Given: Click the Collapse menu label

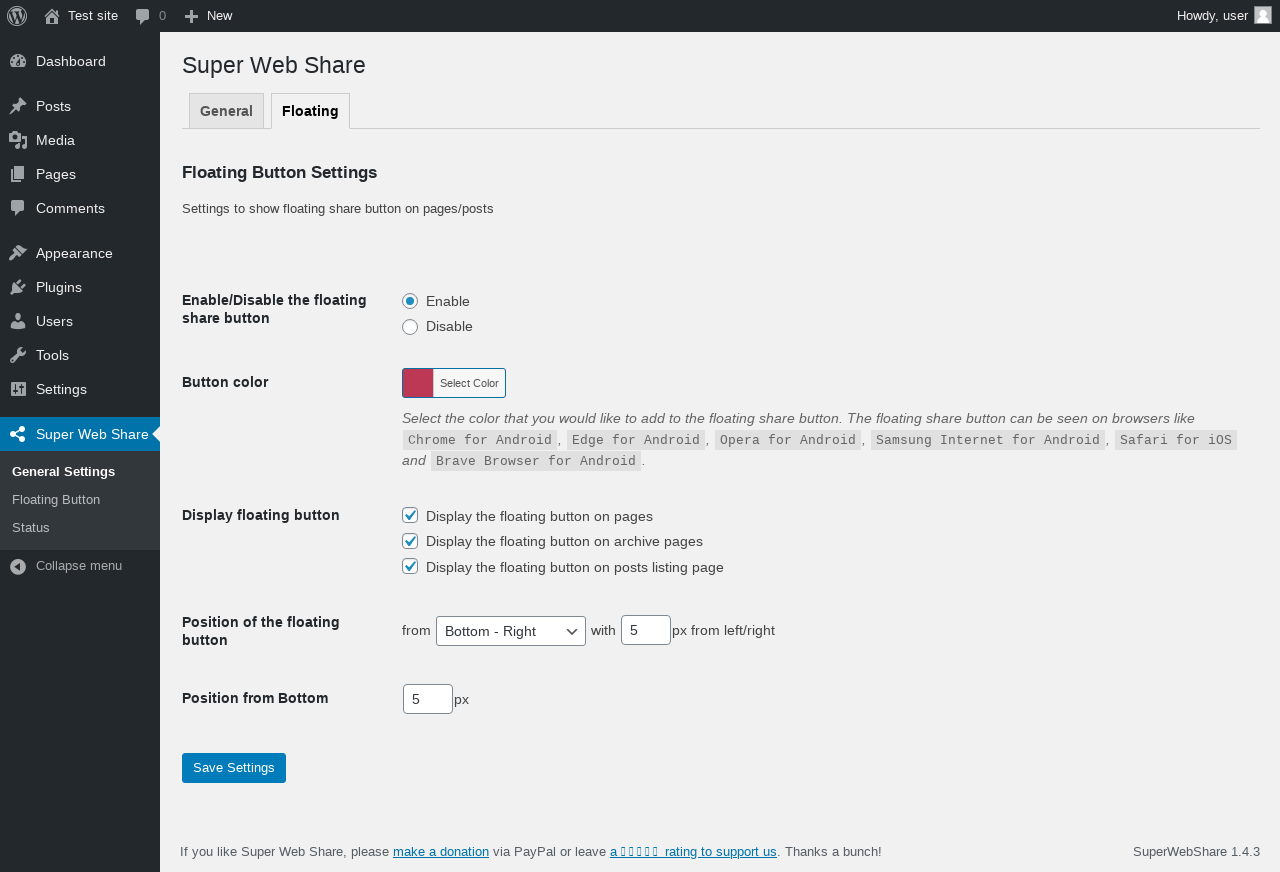Looking at the screenshot, I should 79,566.
